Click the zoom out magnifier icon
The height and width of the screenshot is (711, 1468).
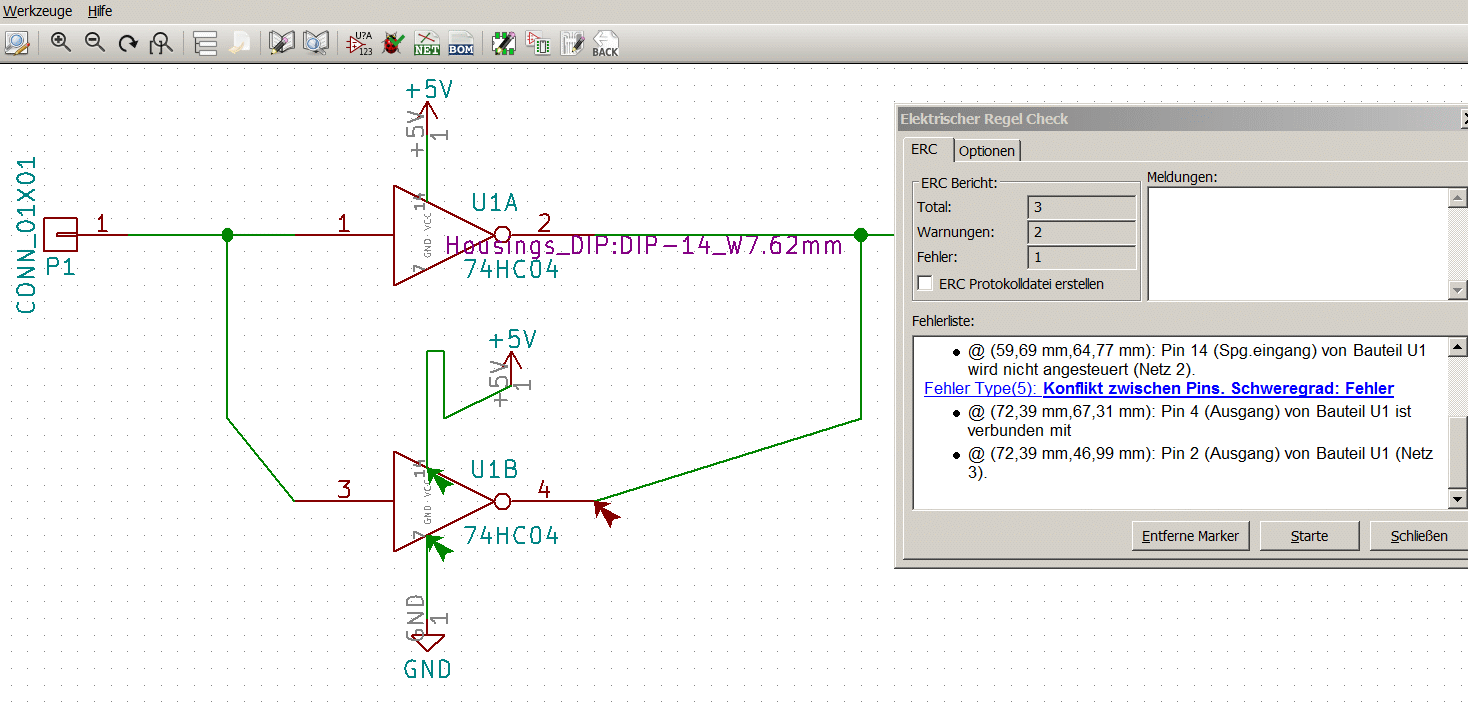95,43
